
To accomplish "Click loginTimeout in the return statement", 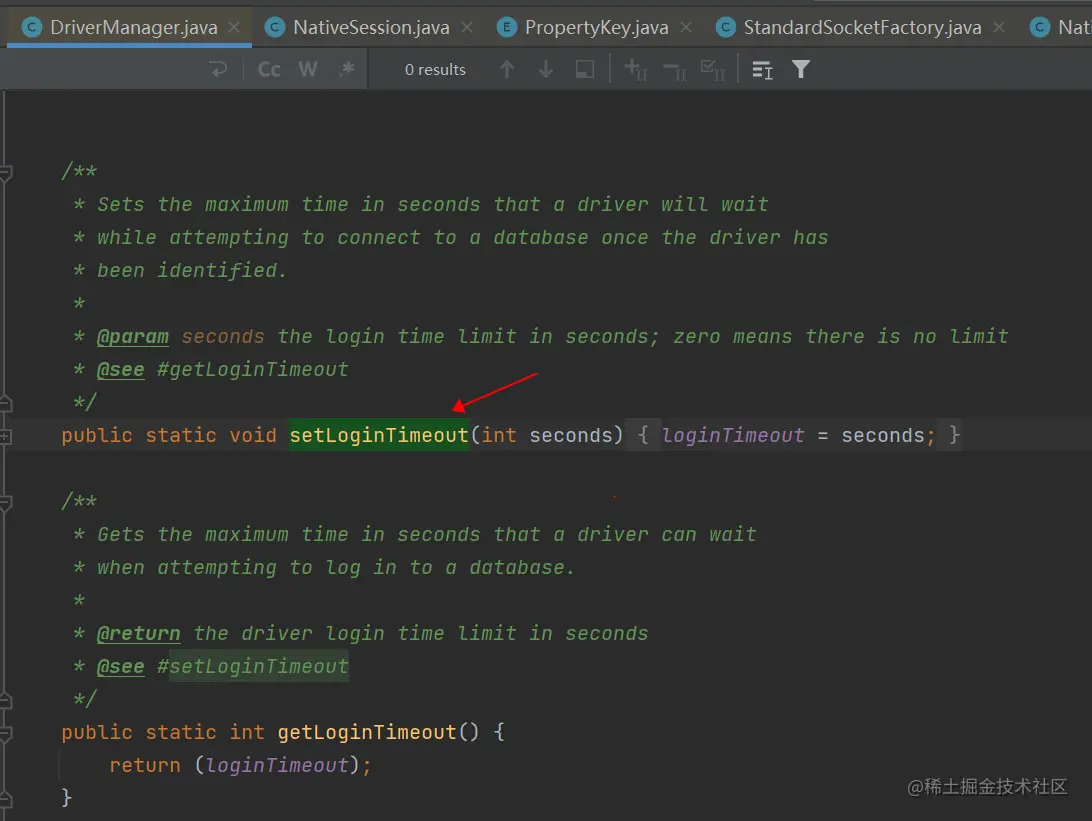I will (x=277, y=765).
